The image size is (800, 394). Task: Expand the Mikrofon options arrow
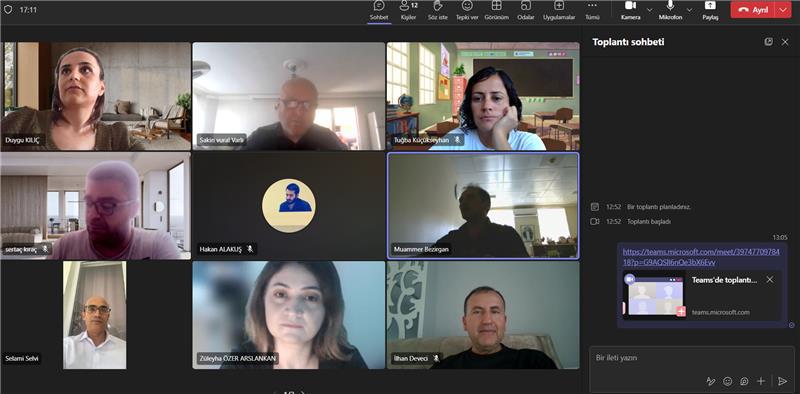point(689,10)
